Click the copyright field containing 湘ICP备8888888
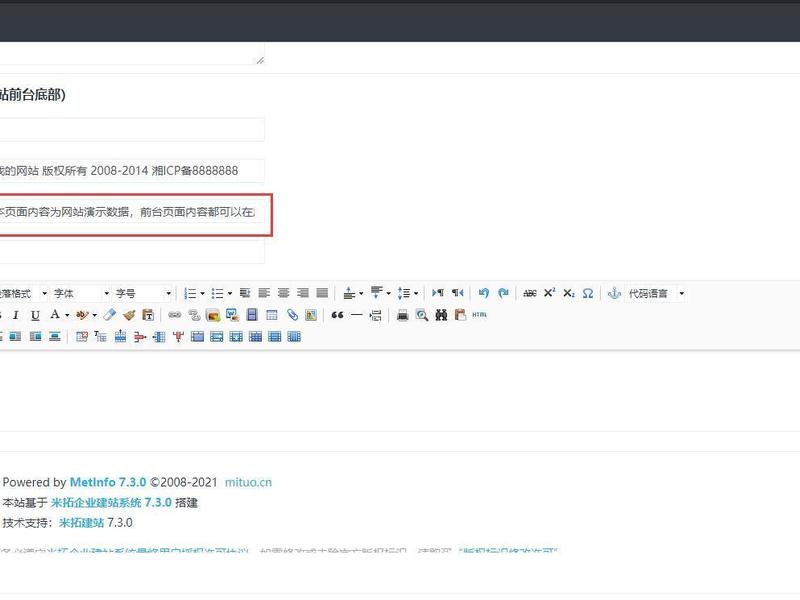 132,170
